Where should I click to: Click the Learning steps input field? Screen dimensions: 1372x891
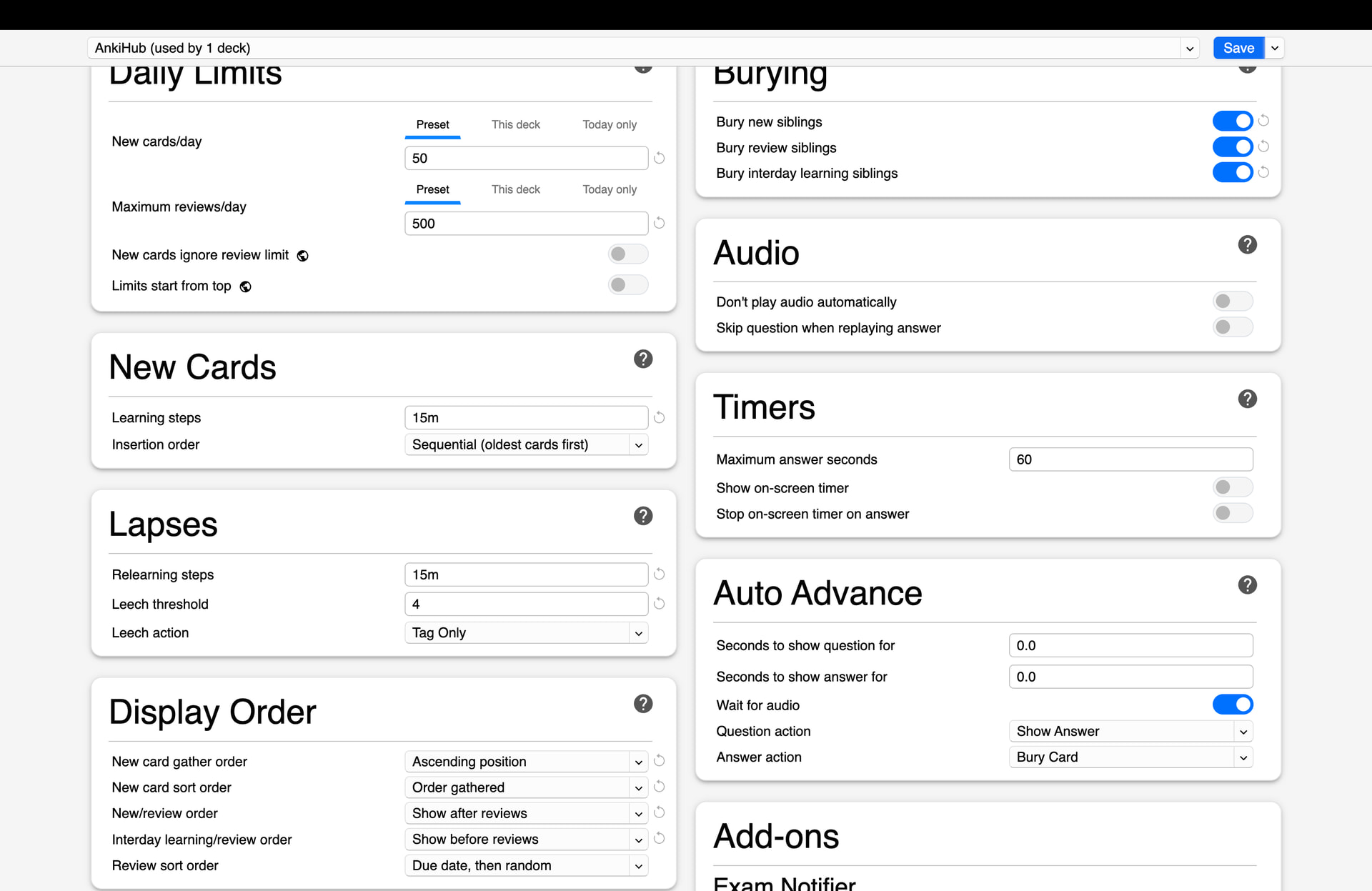(x=527, y=417)
